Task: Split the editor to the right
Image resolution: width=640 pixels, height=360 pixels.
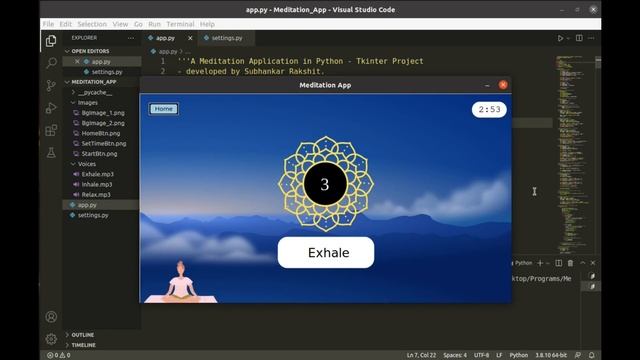Action: click(579, 38)
